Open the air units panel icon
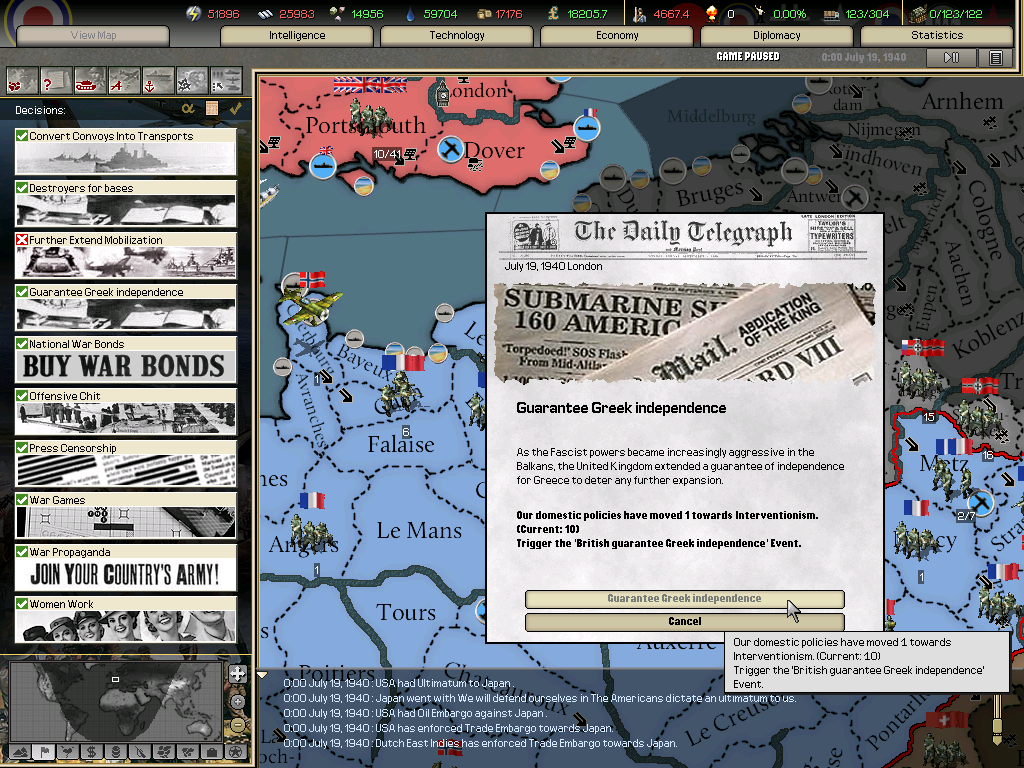Viewport: 1024px width, 768px height. point(123,82)
